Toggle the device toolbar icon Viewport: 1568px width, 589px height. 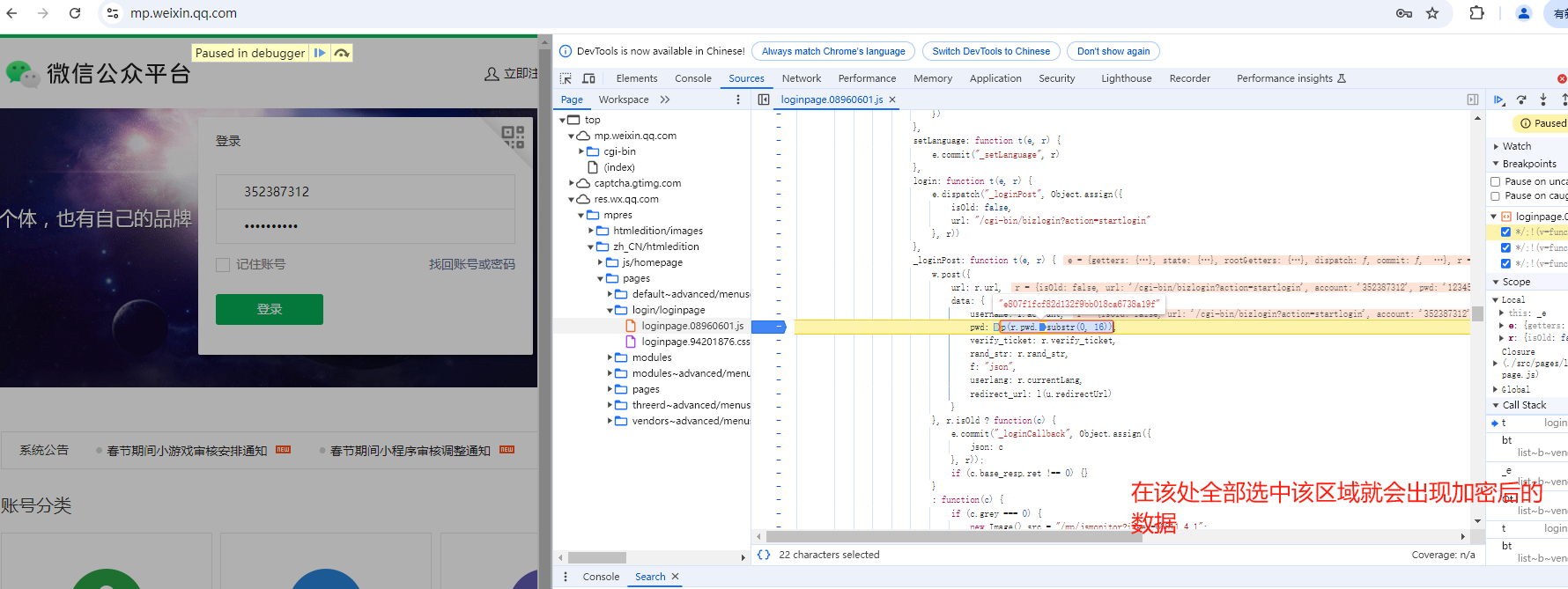coord(589,78)
